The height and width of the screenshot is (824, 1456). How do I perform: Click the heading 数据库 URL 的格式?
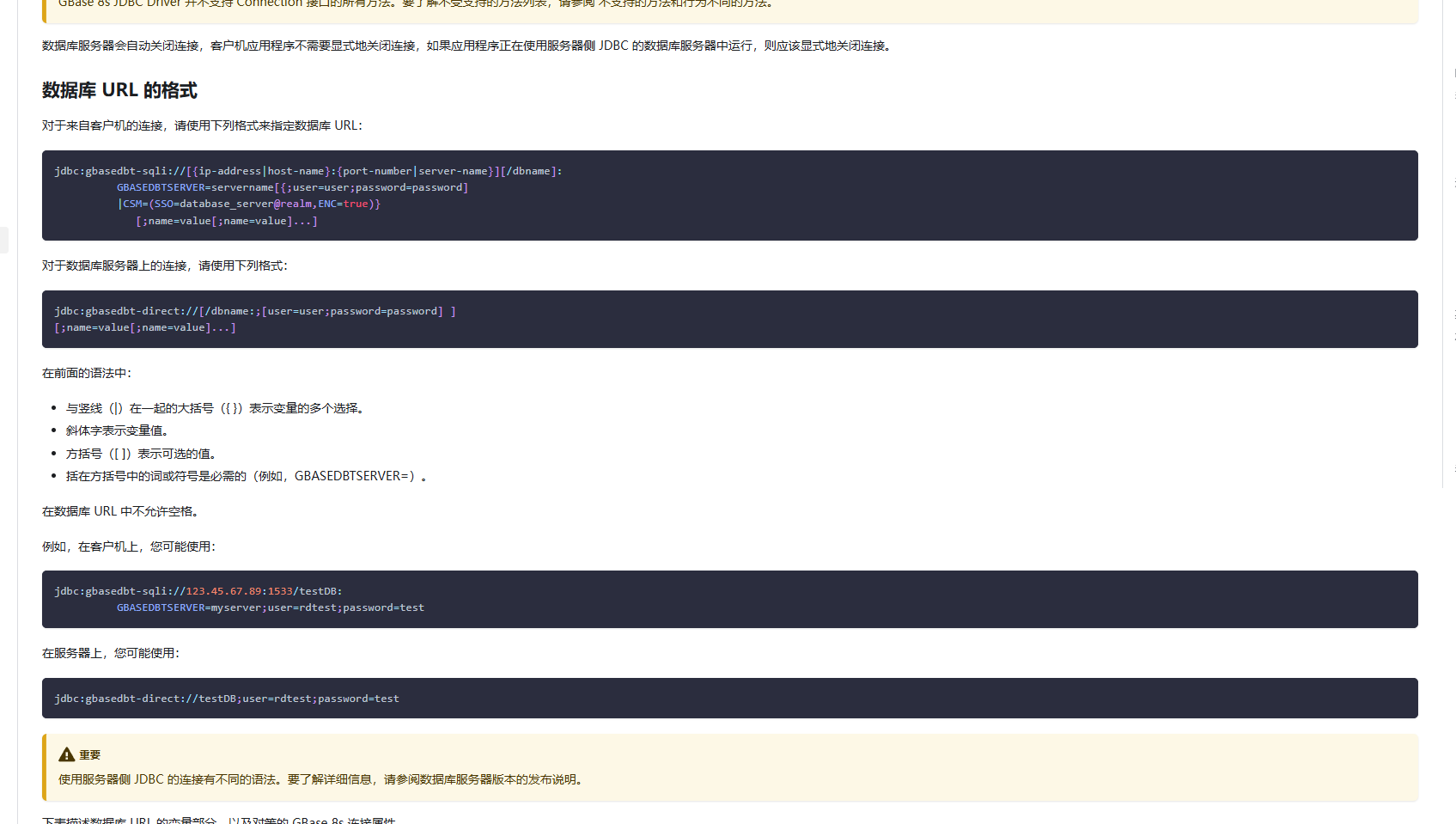coord(119,90)
